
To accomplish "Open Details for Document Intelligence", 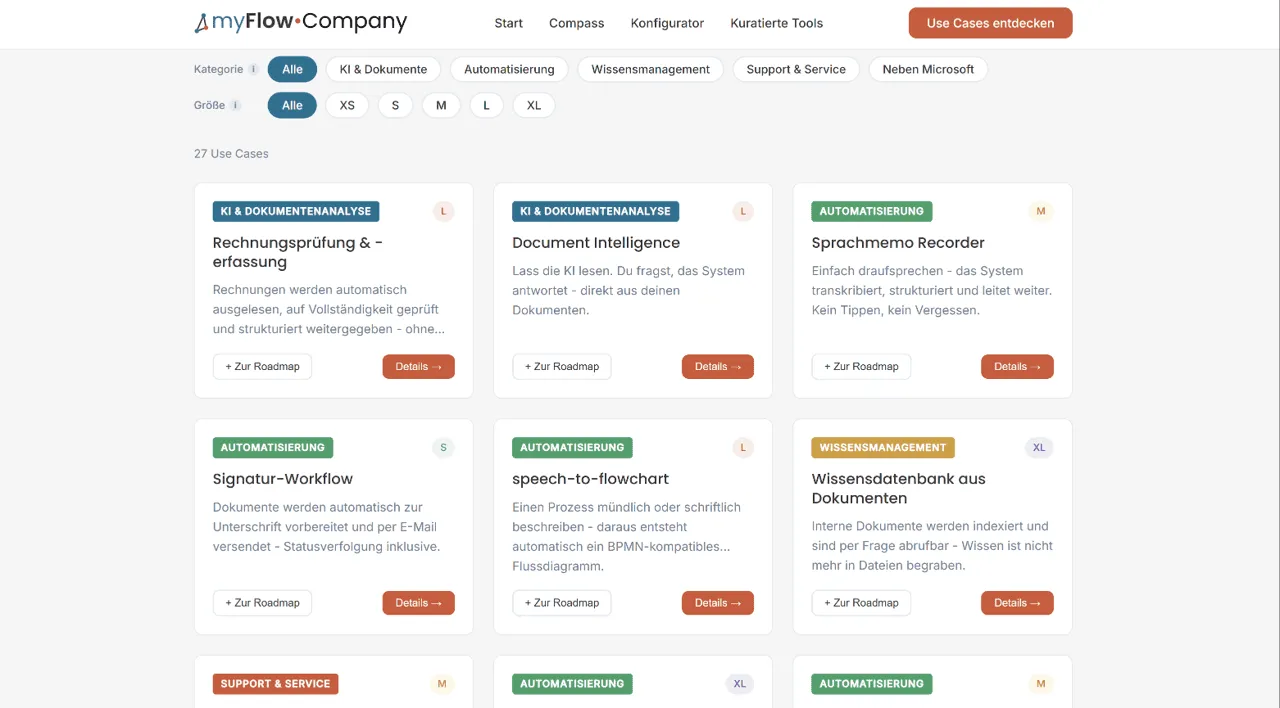I will pyautogui.click(x=718, y=367).
